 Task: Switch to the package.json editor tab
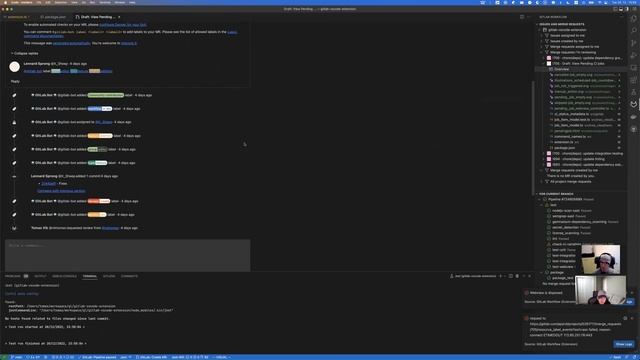click(x=53, y=17)
